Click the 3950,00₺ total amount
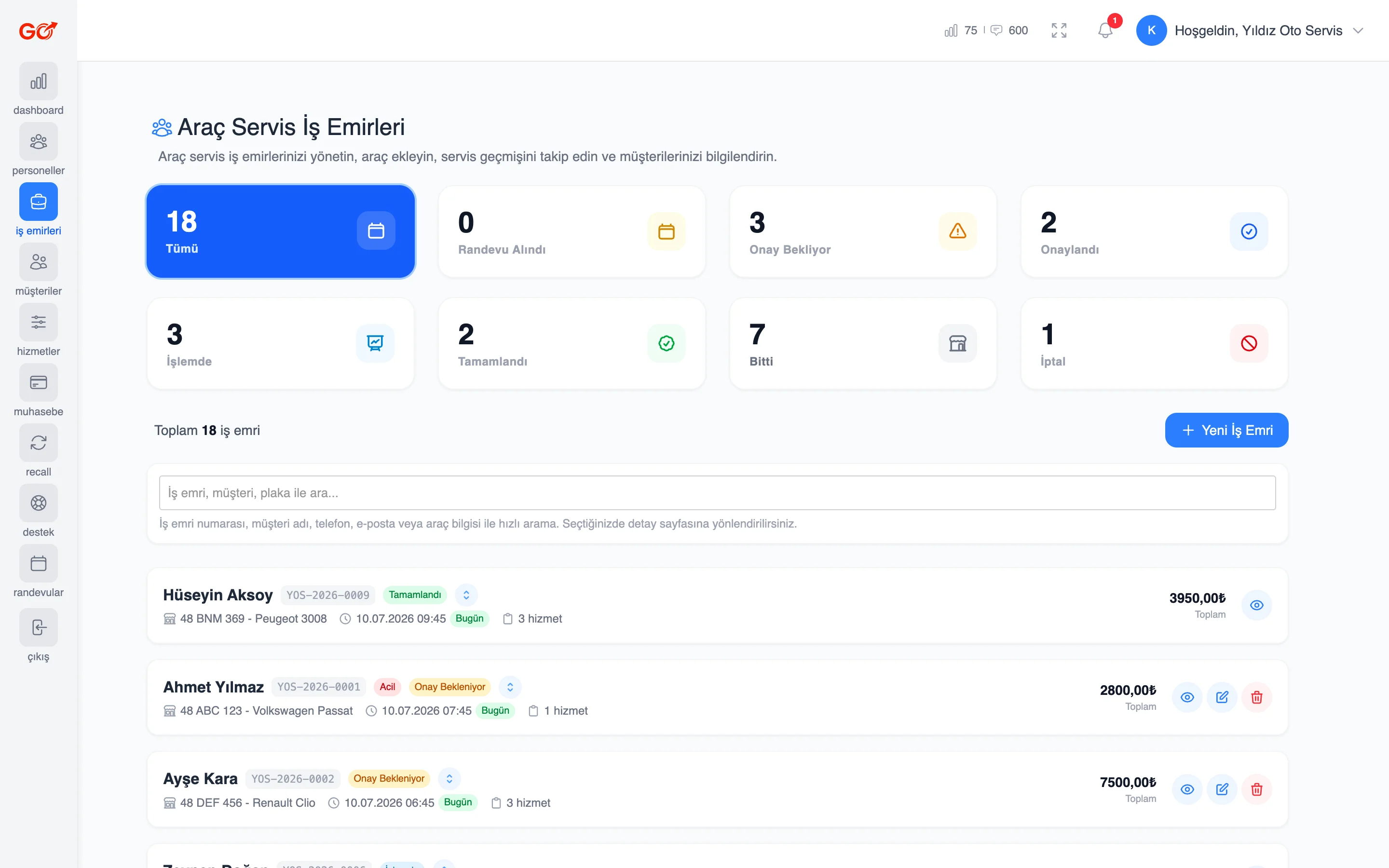 pyautogui.click(x=1198, y=598)
